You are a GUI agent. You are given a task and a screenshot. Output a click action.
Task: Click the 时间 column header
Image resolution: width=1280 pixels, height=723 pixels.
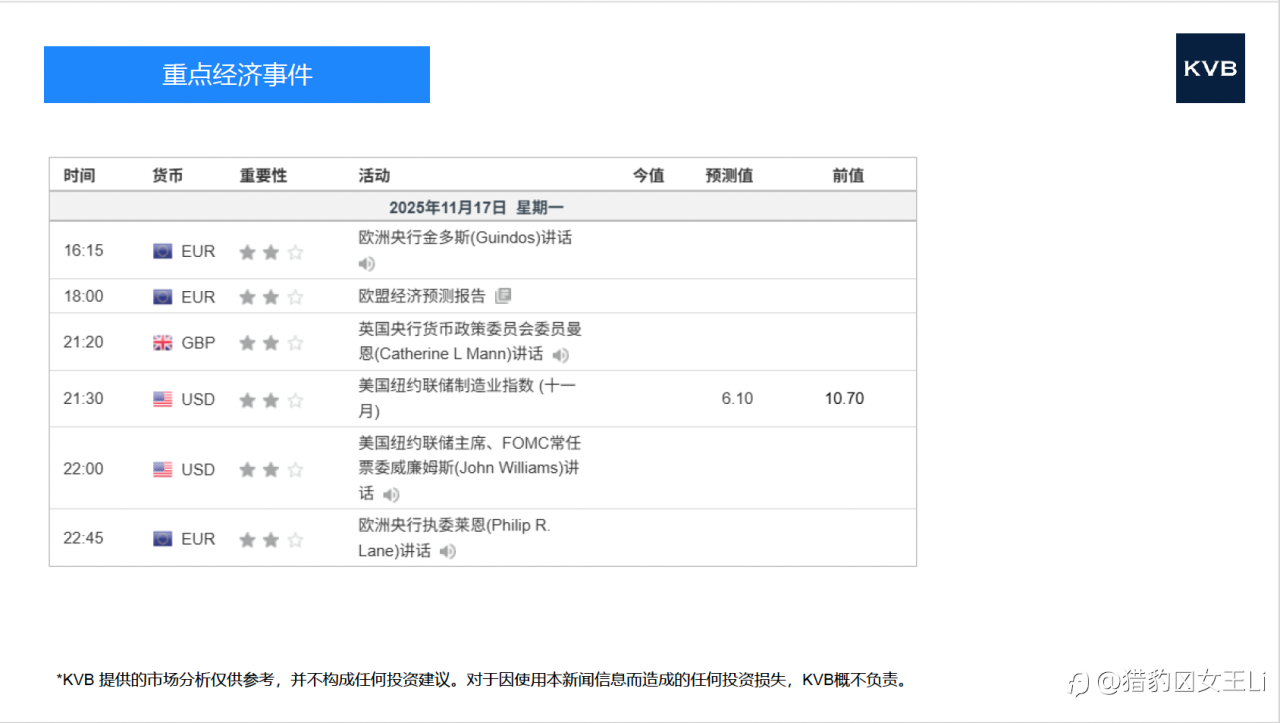click(x=80, y=175)
